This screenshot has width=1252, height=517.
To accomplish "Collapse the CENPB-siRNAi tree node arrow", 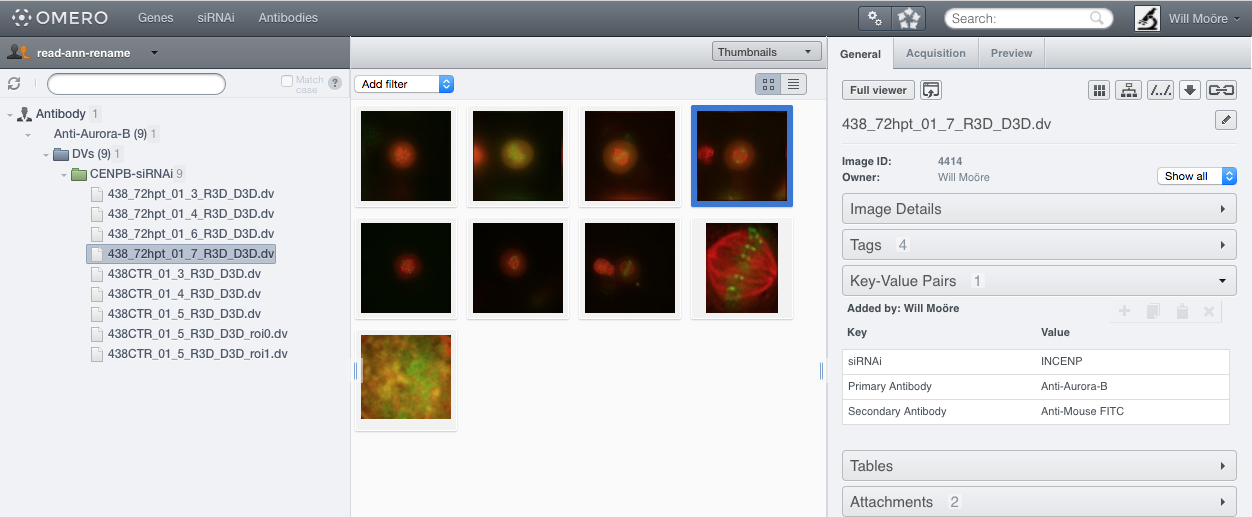I will click(64, 175).
